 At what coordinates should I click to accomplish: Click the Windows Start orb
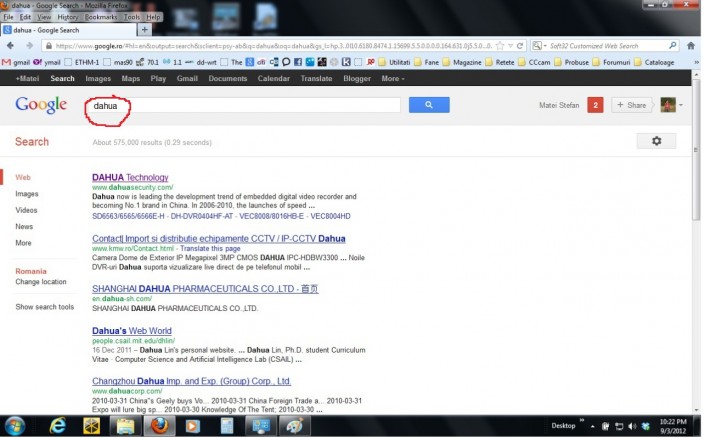coord(18,425)
